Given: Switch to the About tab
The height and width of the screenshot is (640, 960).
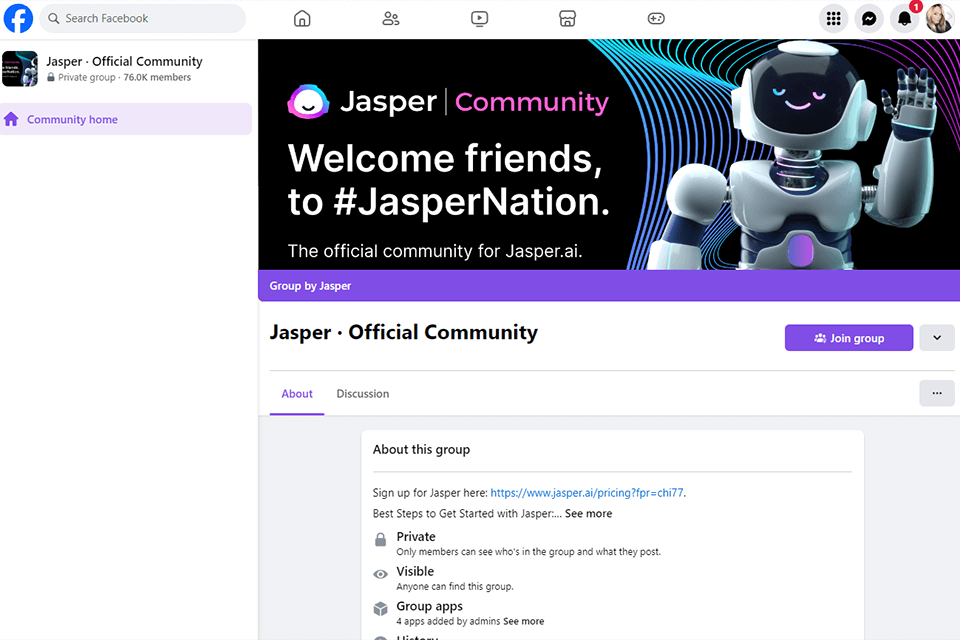Looking at the screenshot, I should pyautogui.click(x=297, y=394).
